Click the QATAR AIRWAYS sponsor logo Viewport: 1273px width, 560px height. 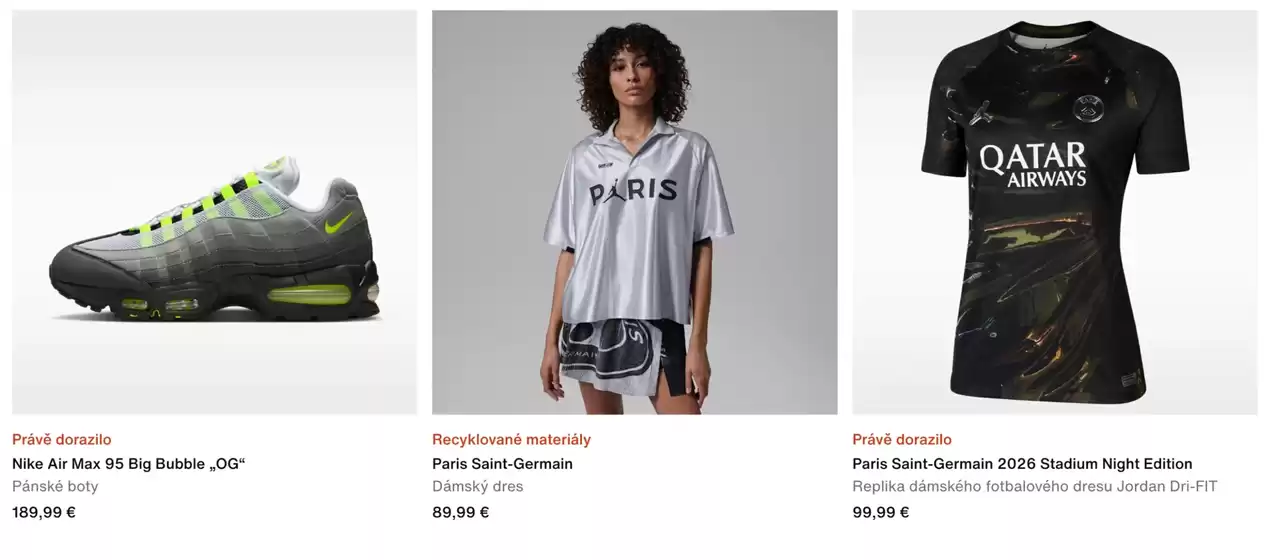pos(1032,165)
